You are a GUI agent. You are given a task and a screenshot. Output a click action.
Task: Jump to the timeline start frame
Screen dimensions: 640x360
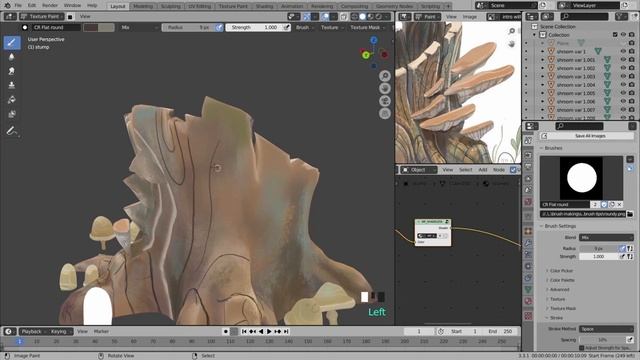click(x=244, y=331)
